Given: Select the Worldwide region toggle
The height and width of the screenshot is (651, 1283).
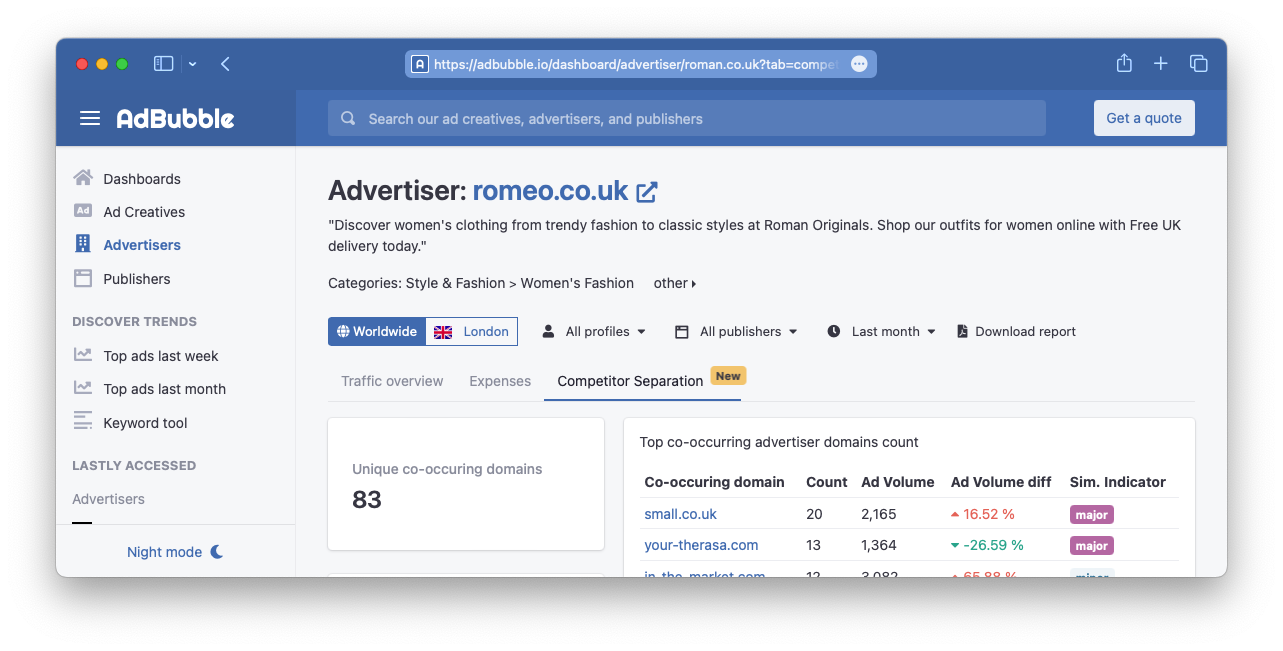Looking at the screenshot, I should [377, 331].
